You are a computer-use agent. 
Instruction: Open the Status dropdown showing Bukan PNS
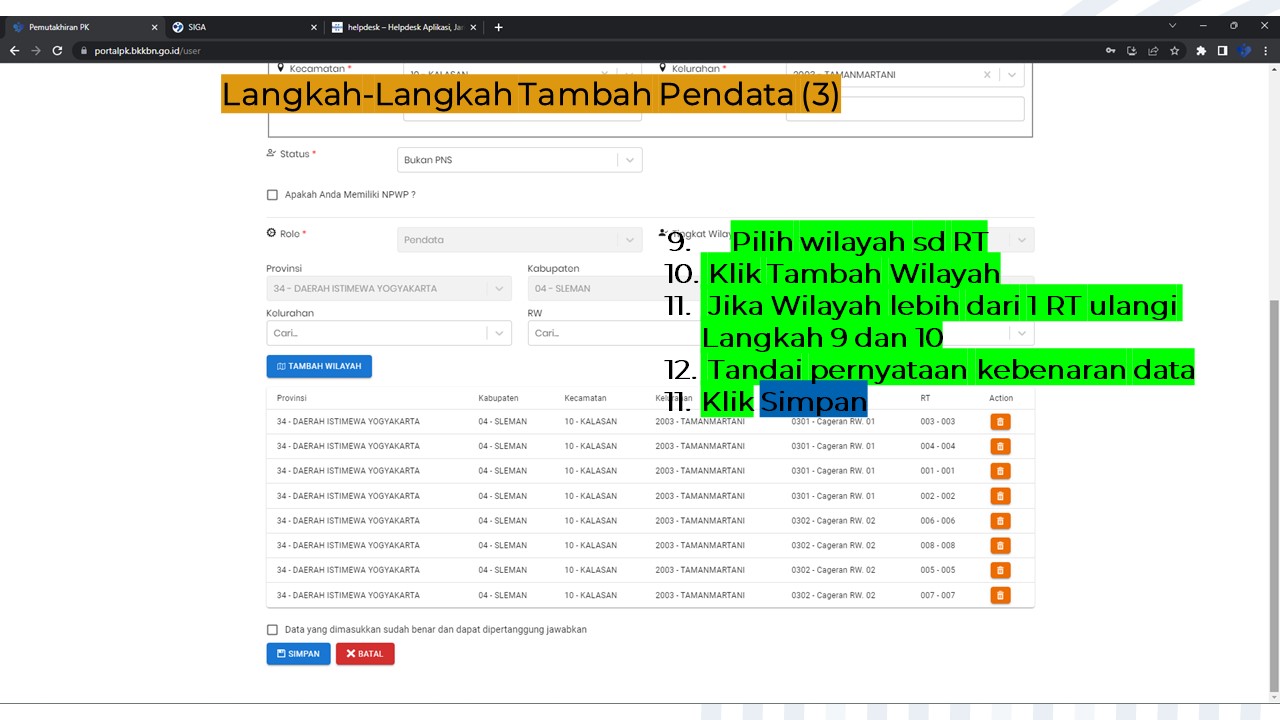point(629,159)
